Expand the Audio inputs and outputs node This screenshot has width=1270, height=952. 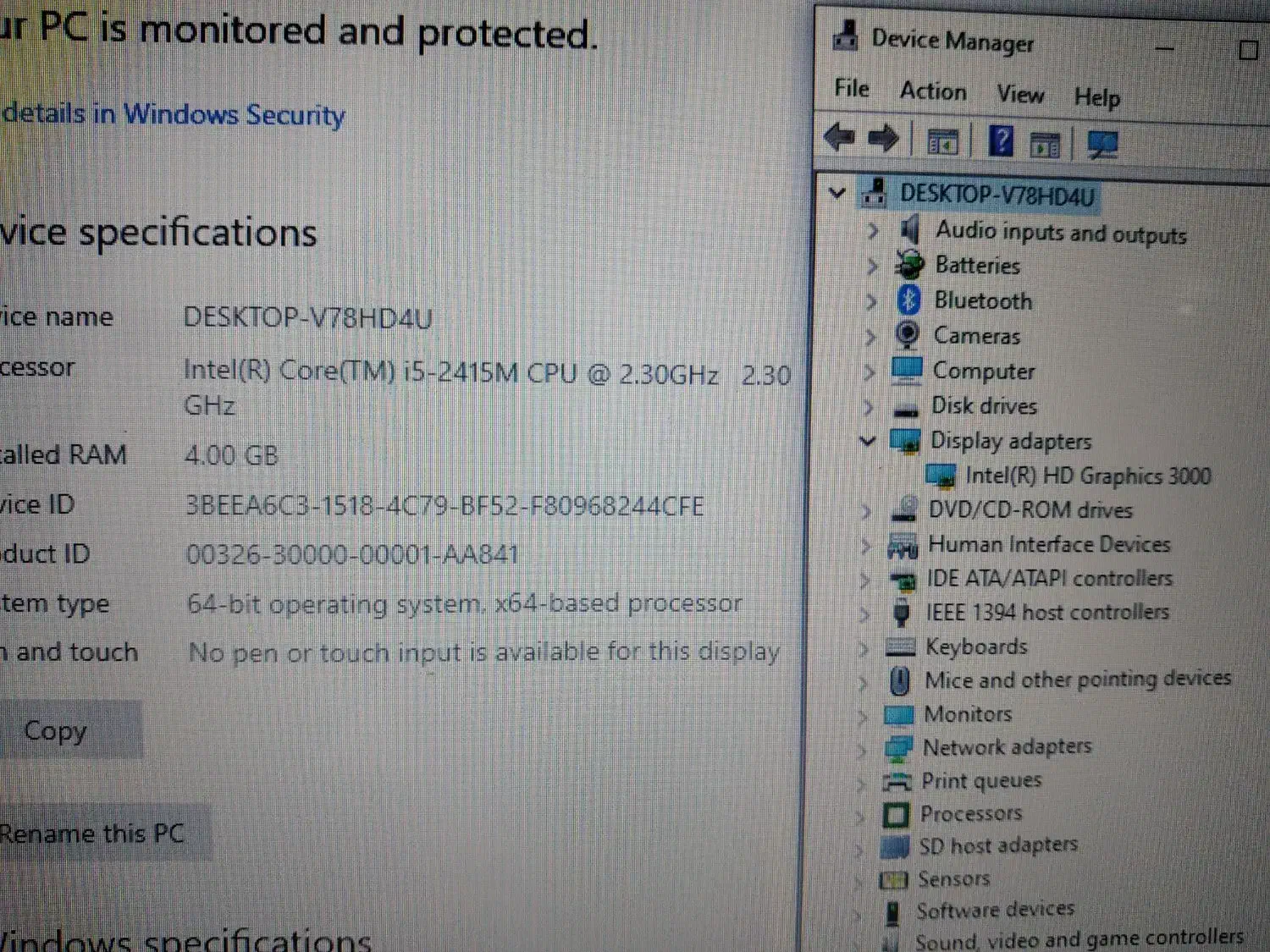point(873,230)
